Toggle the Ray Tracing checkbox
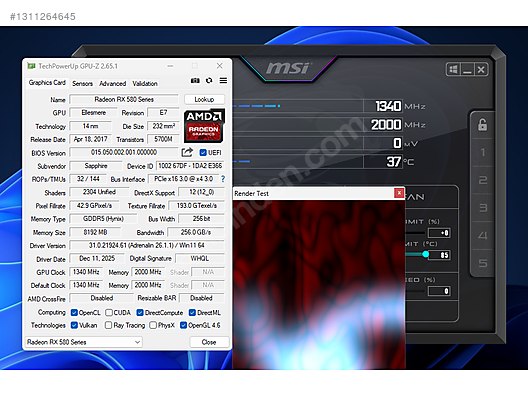Viewport: 528px width, 396px height. (108, 325)
